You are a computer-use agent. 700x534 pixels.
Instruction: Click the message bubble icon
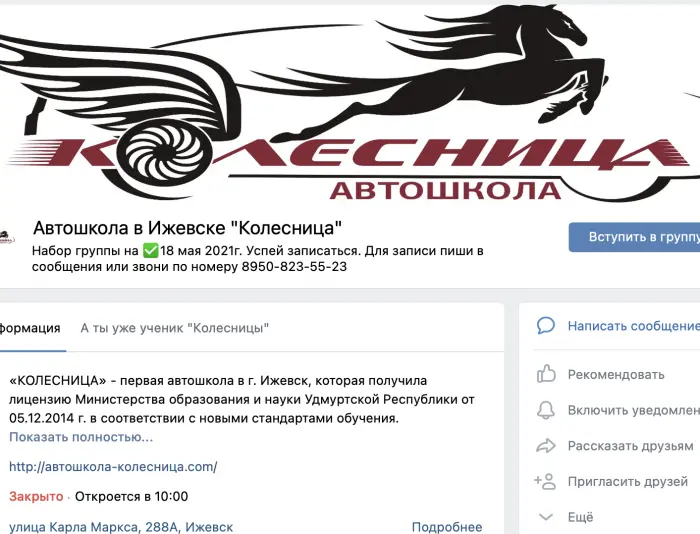point(546,326)
